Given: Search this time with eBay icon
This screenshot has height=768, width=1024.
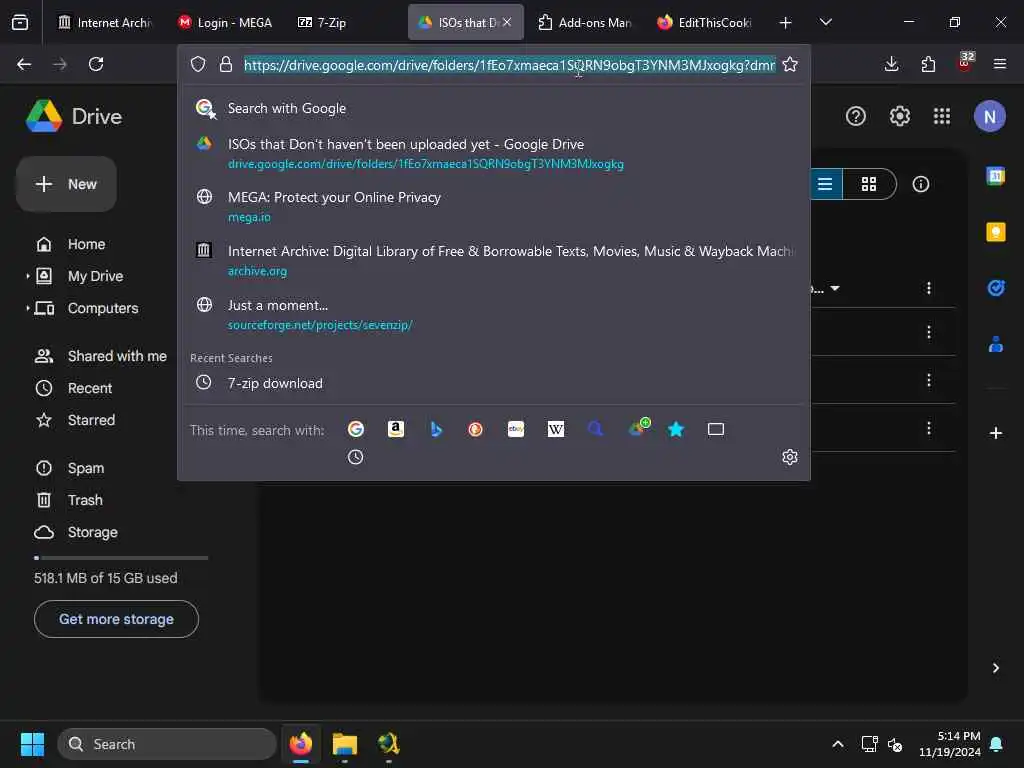Looking at the screenshot, I should coord(516,429).
